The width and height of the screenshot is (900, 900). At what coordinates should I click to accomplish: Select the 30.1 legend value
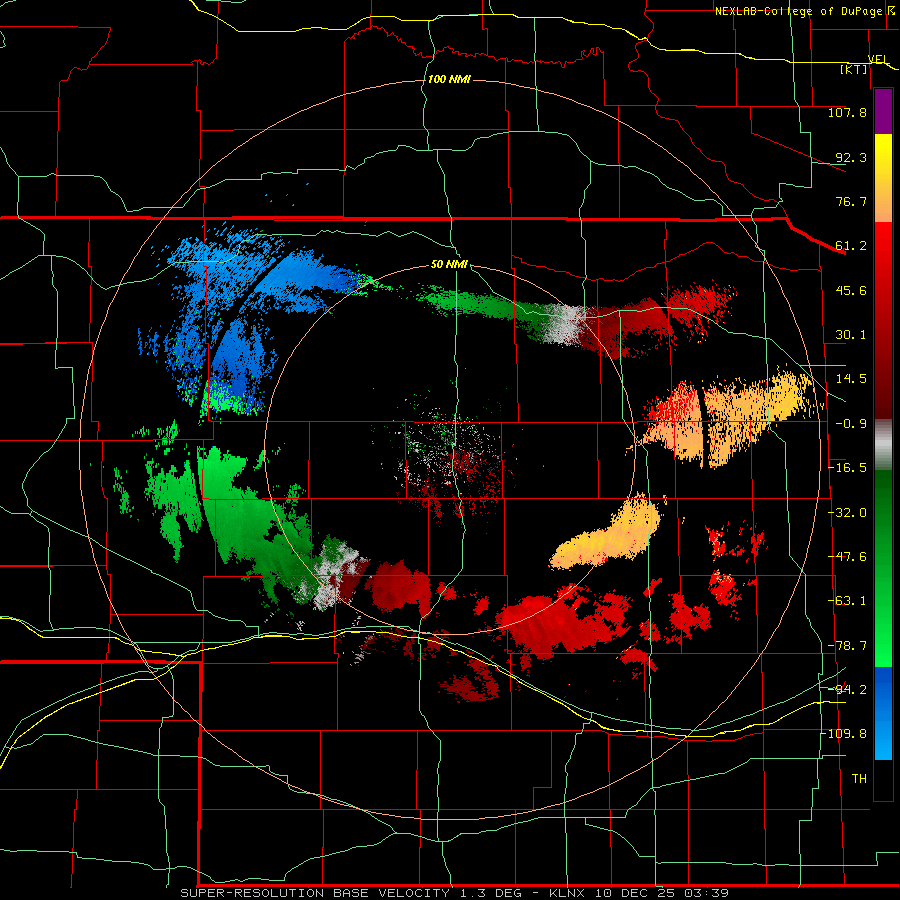pyautogui.click(x=851, y=335)
